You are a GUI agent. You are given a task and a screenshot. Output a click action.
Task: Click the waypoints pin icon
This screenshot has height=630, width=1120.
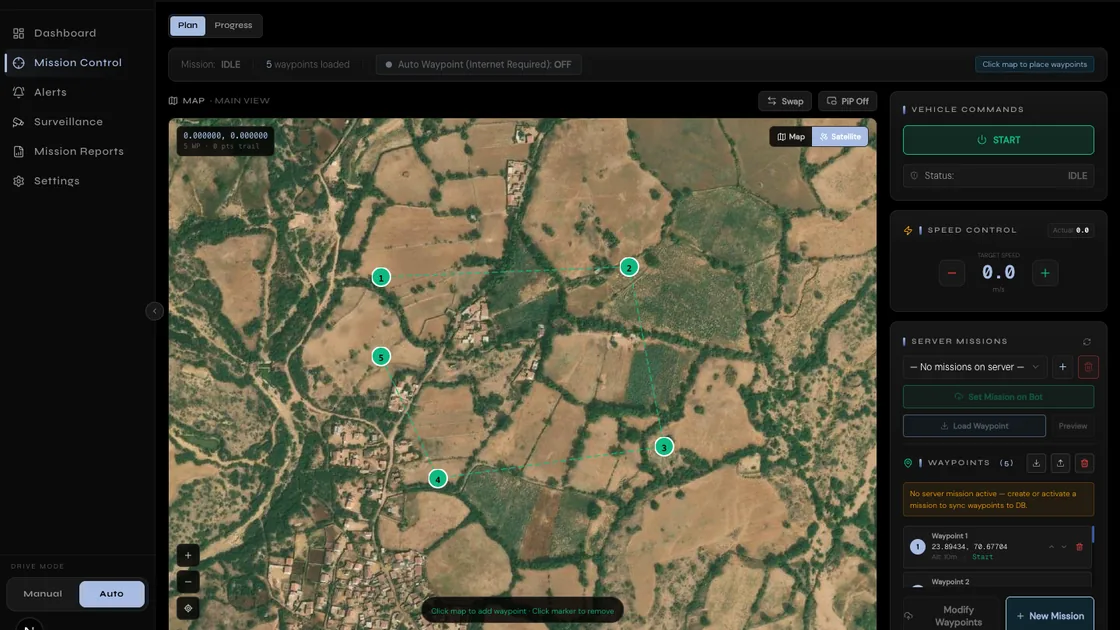[908, 463]
